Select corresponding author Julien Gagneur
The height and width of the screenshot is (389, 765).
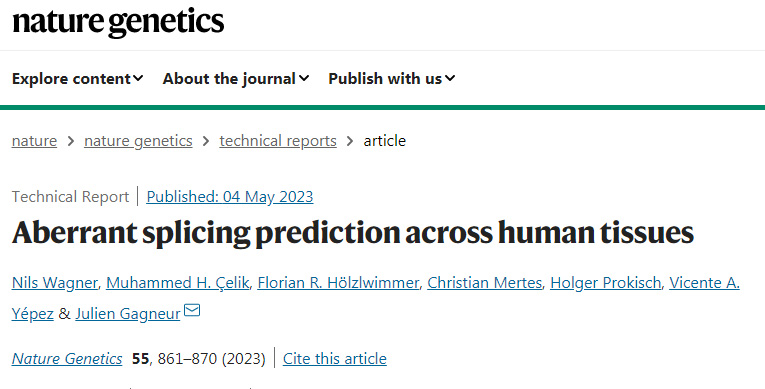(x=128, y=313)
